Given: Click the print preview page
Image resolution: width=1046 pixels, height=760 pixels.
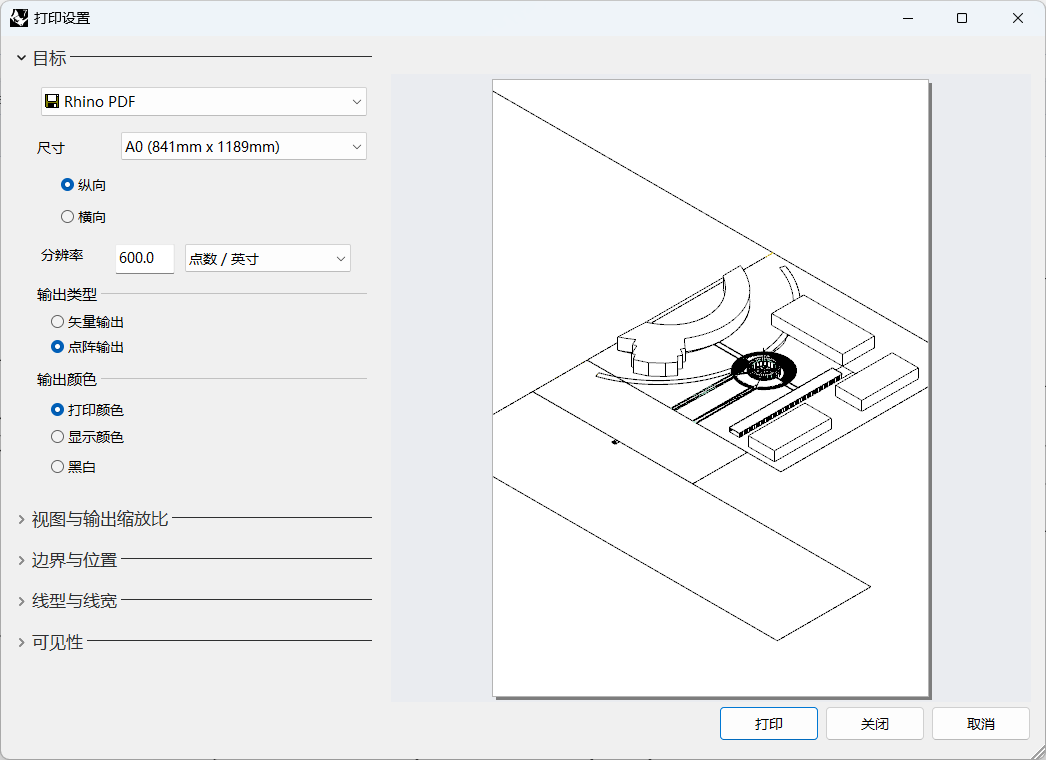Looking at the screenshot, I should tap(710, 388).
